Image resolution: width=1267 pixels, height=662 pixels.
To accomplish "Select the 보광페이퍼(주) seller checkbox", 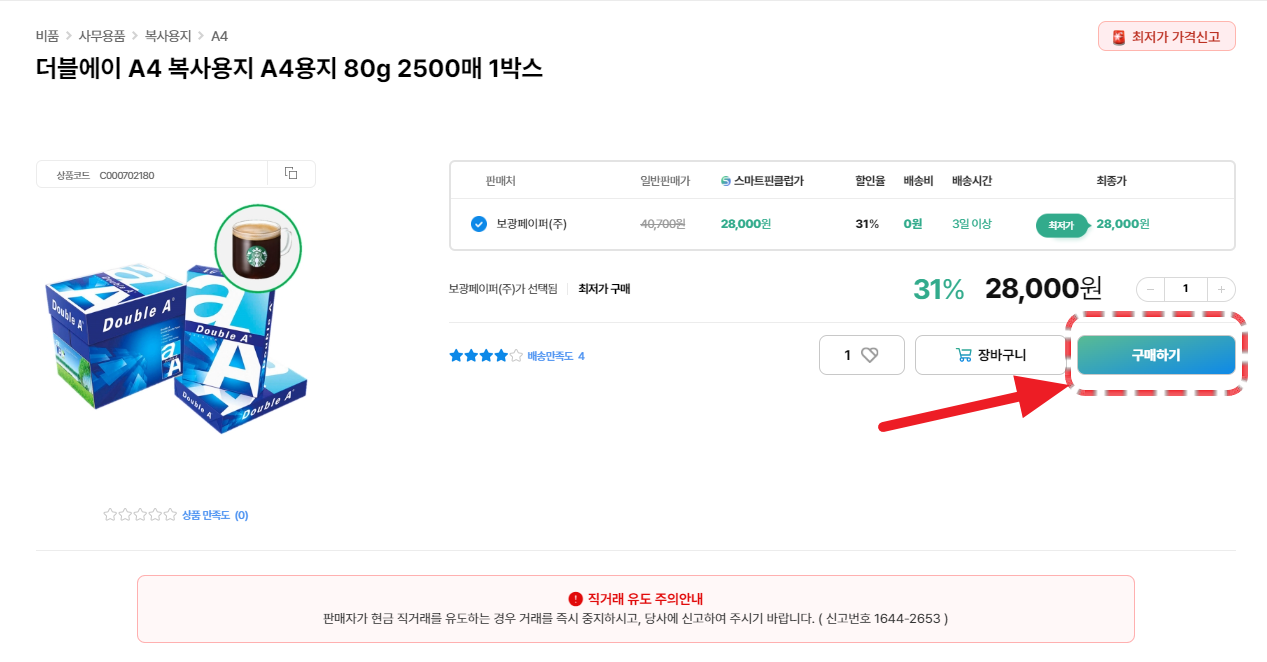I will click(x=479, y=224).
